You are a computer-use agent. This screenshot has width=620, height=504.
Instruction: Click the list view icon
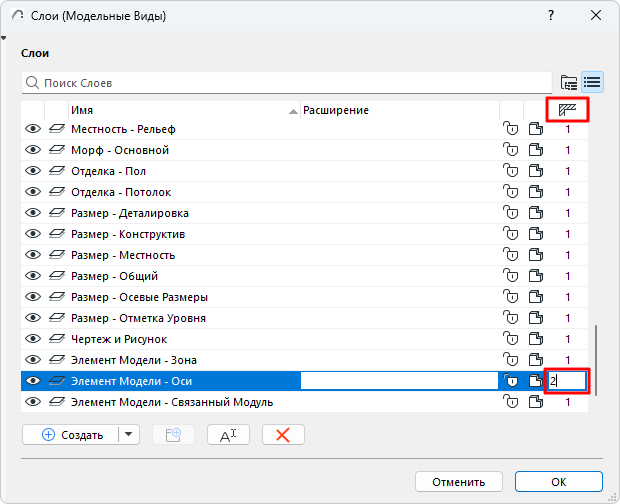[x=592, y=82]
